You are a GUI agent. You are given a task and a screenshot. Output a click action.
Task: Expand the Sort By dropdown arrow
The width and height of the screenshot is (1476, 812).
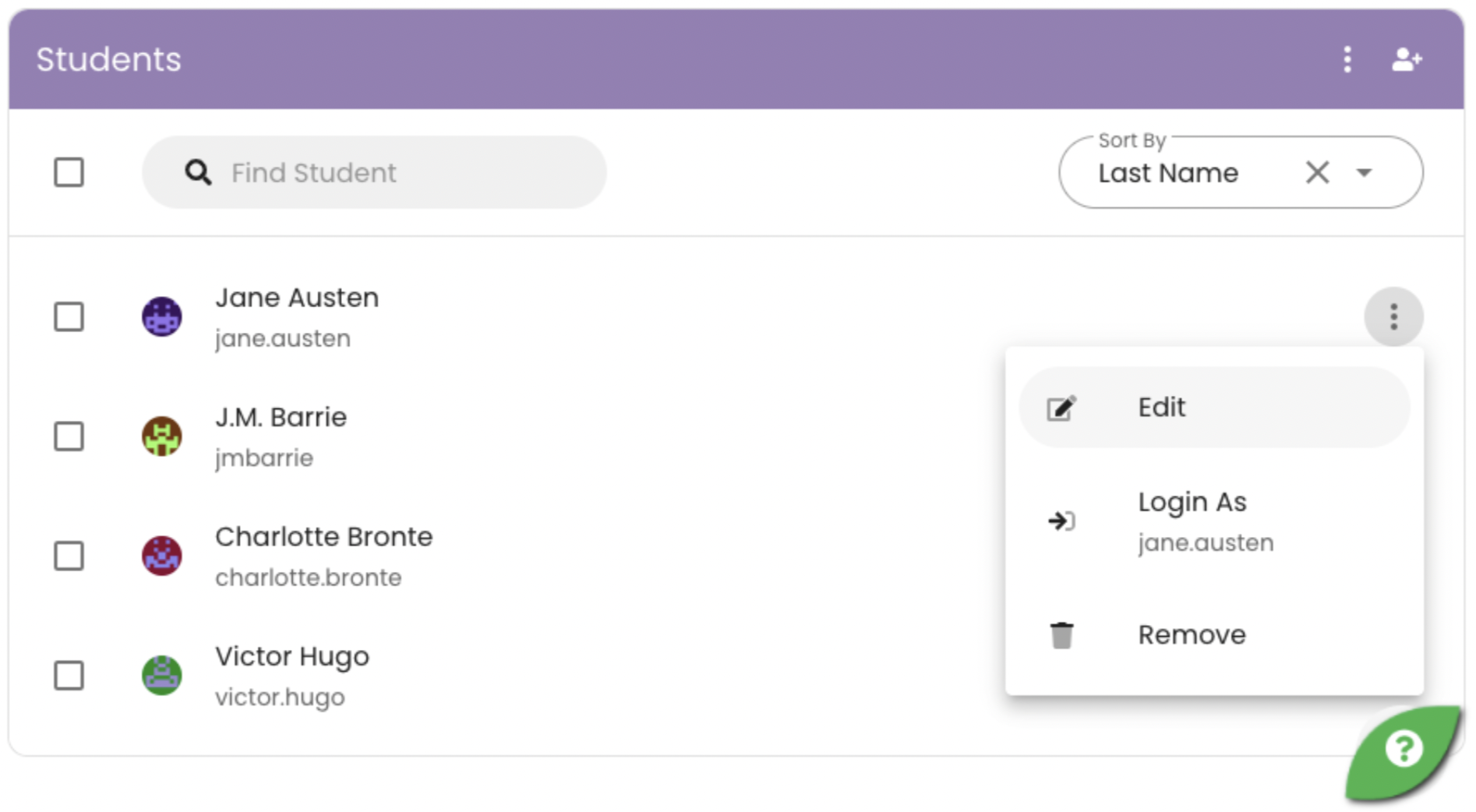1365,173
